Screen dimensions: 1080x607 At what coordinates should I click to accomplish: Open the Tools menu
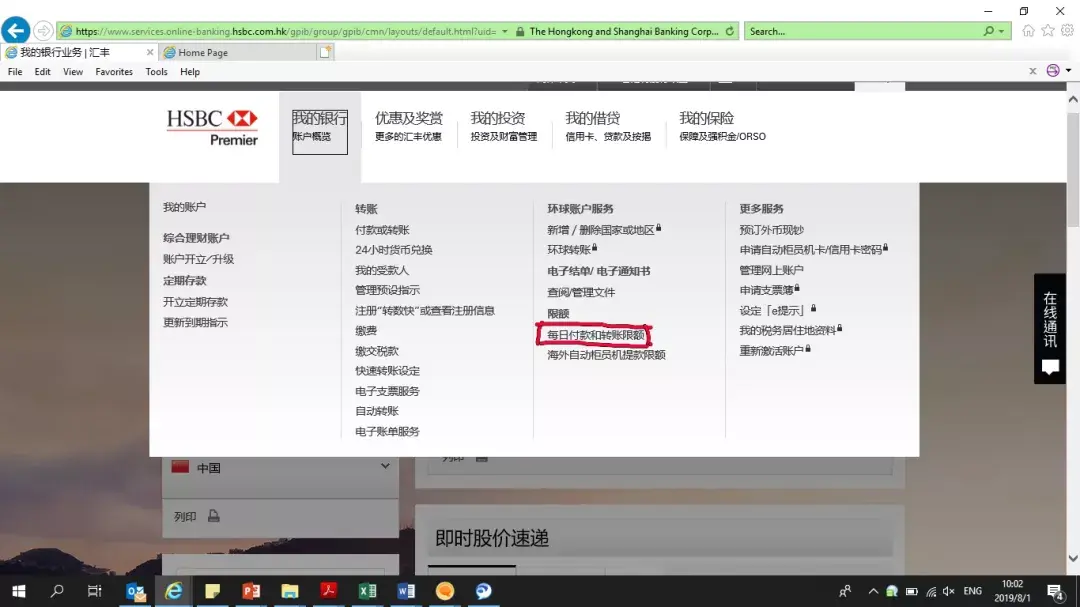coord(155,71)
